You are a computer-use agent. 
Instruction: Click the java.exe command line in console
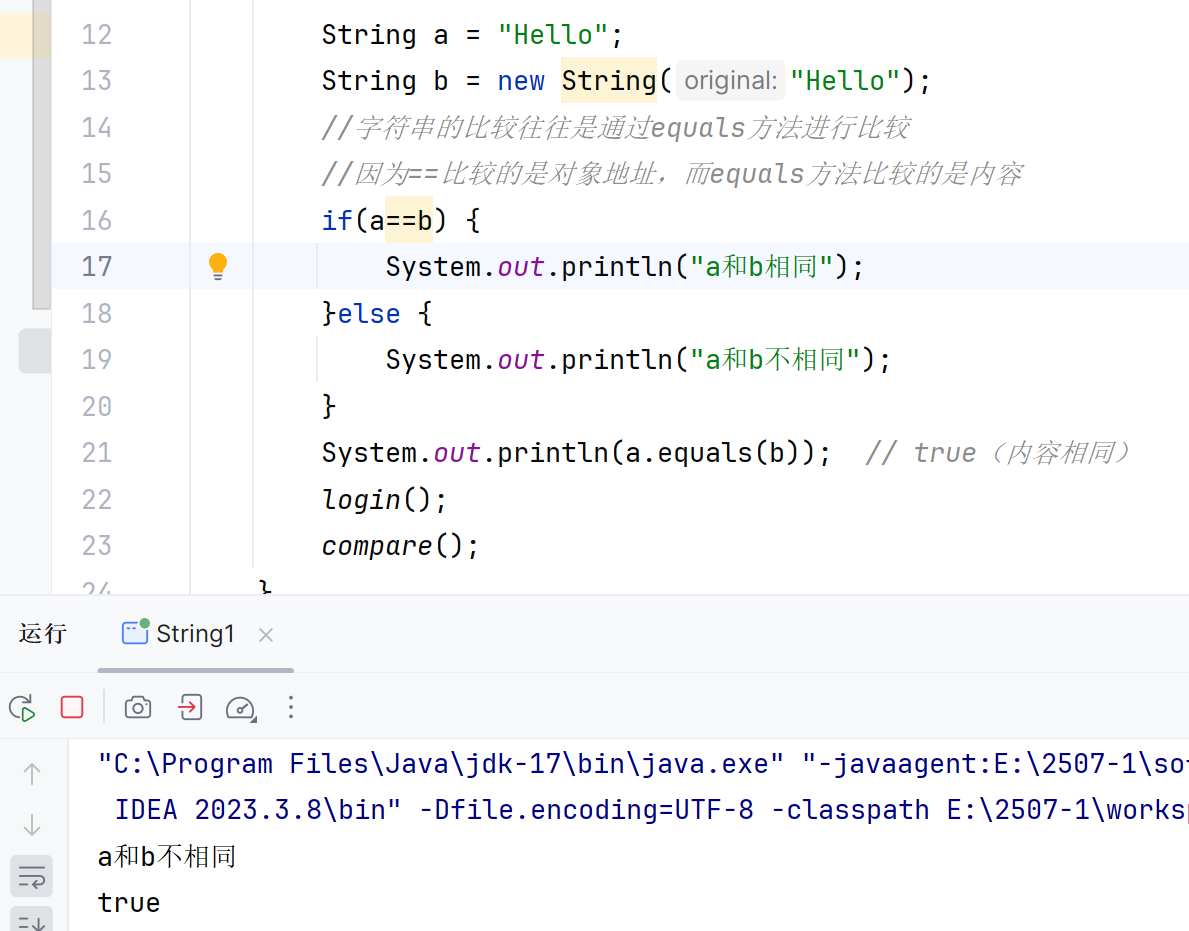click(643, 763)
